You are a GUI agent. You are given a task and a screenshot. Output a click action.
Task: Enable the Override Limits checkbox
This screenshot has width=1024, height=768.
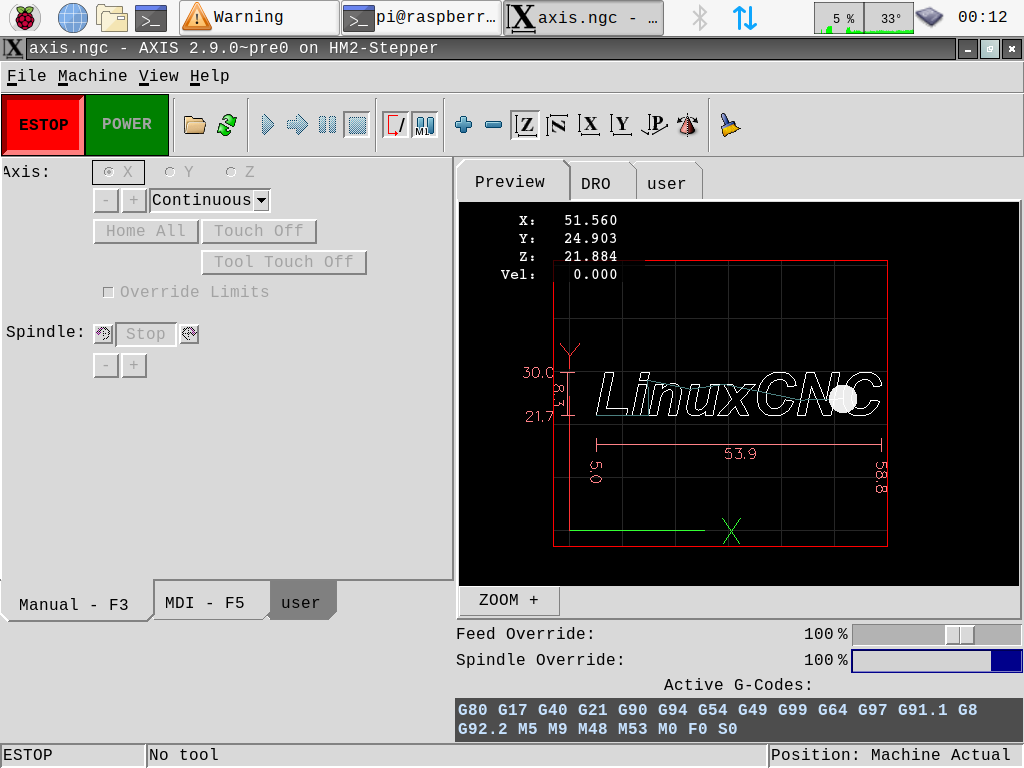(108, 292)
